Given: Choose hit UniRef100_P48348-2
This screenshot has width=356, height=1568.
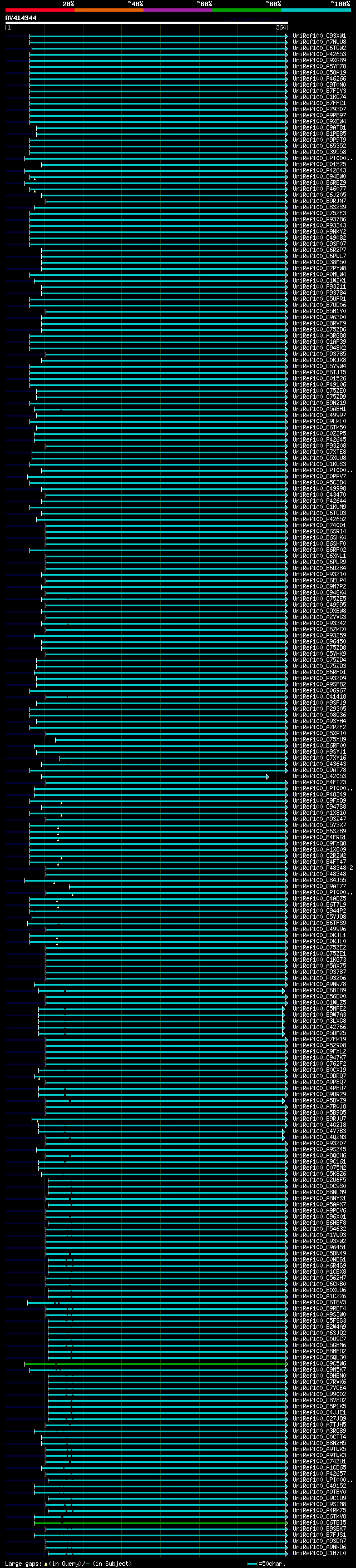Looking at the screenshot, I should [323, 868].
